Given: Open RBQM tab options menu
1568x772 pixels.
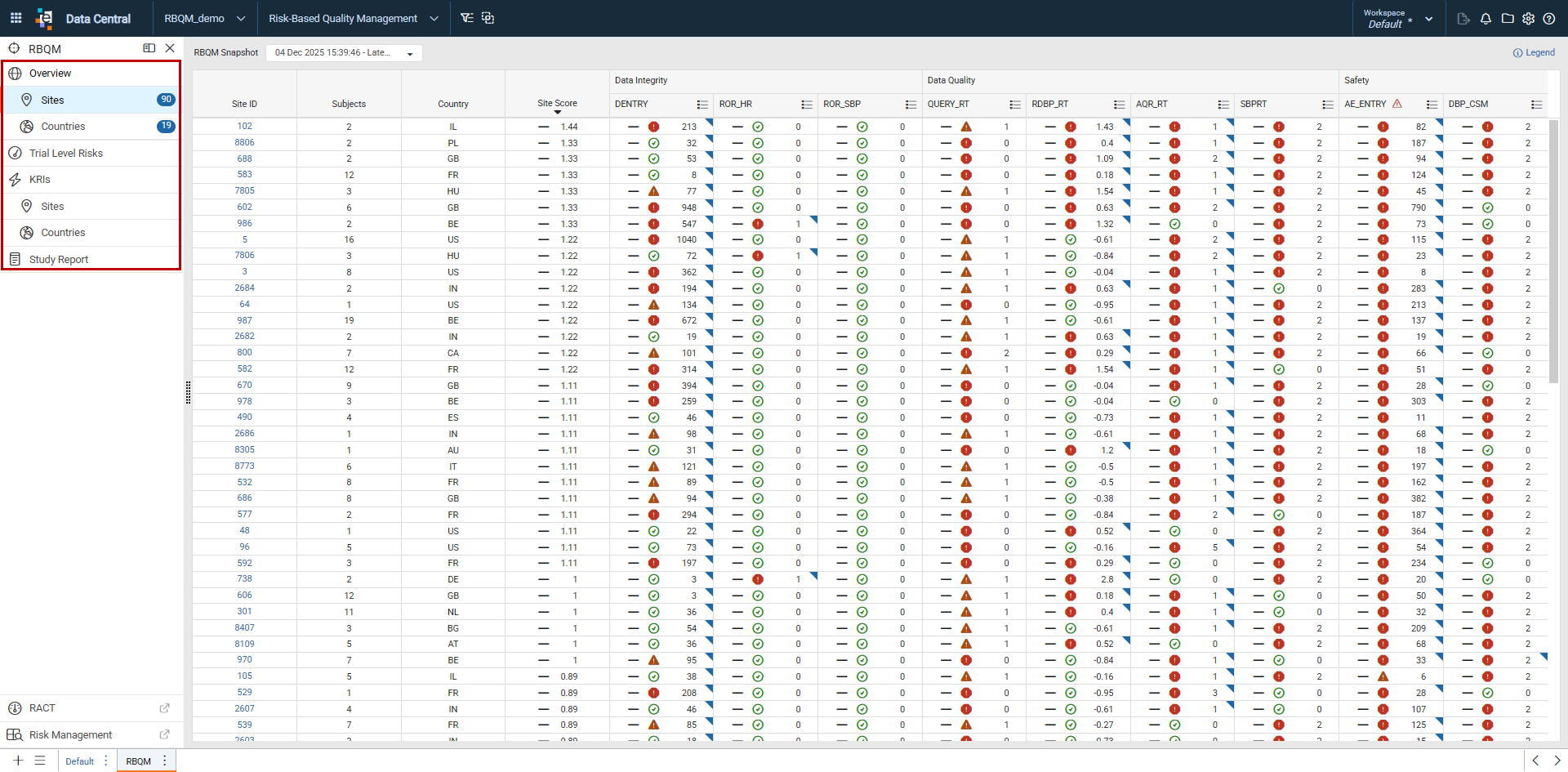Looking at the screenshot, I should coord(165,761).
